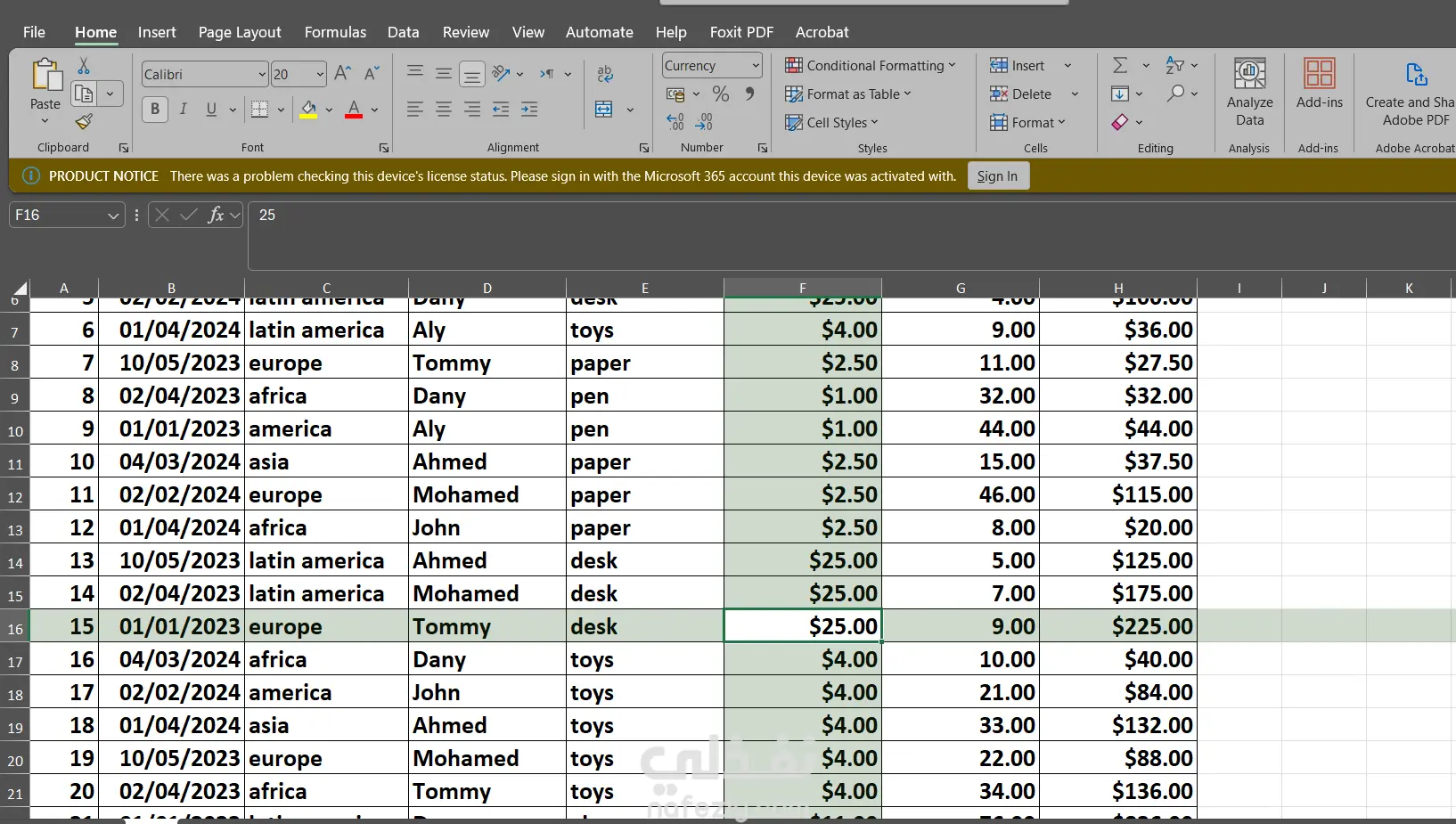Increase font size with the larger A

[343, 74]
